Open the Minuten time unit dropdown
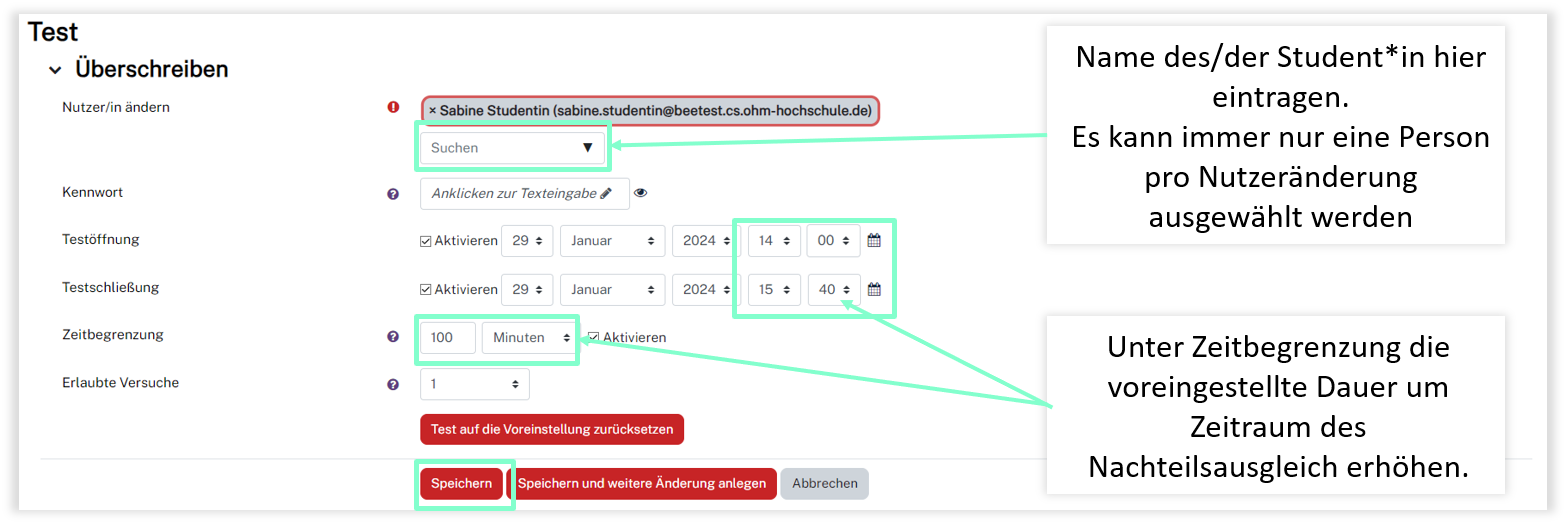This screenshot has height=527, width=1568. (x=529, y=338)
